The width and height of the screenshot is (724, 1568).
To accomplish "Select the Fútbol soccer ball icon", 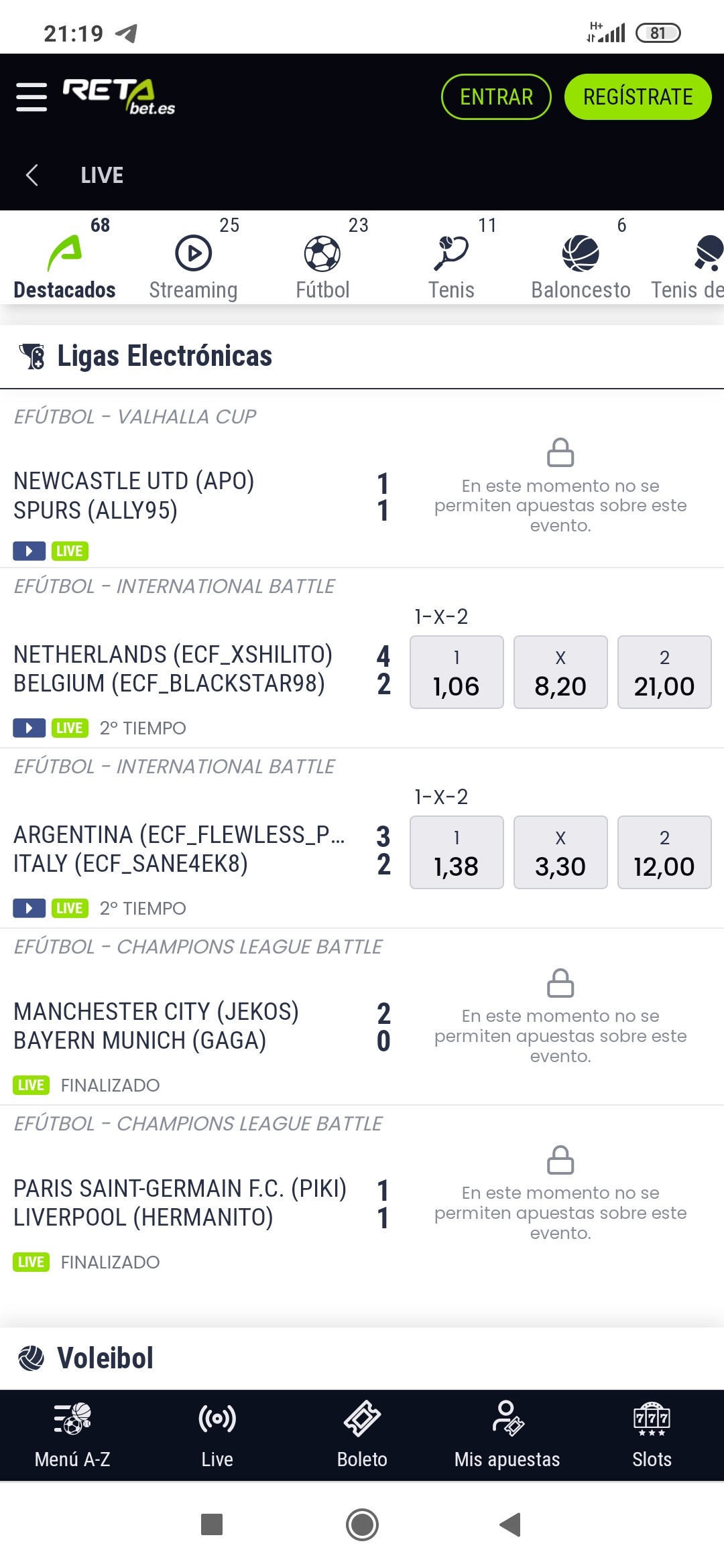I will click(322, 253).
